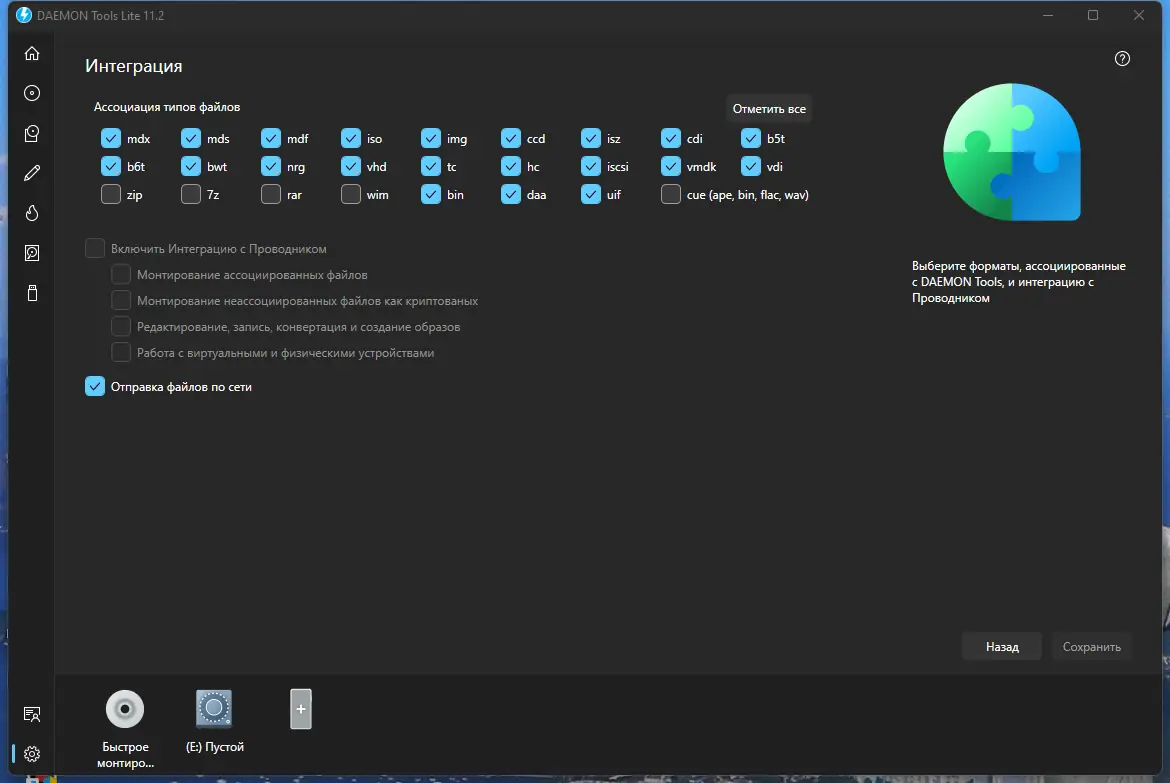Click the help question mark icon
Viewport: 1170px width, 783px height.
[x=1121, y=59]
